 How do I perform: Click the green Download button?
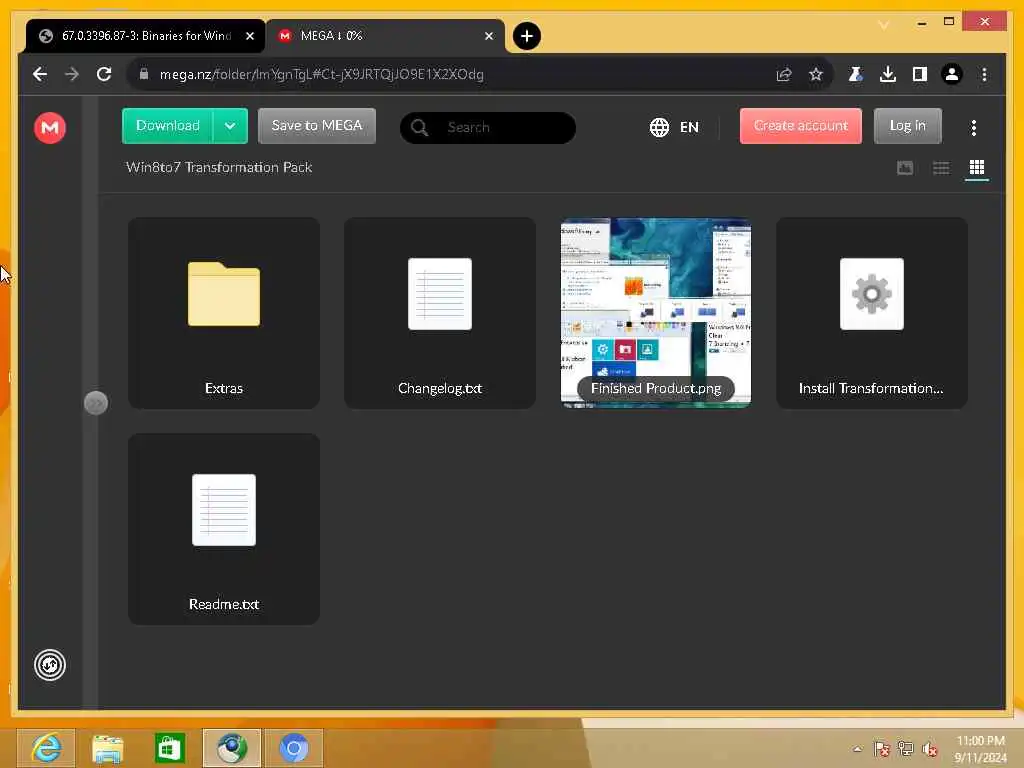(x=168, y=125)
